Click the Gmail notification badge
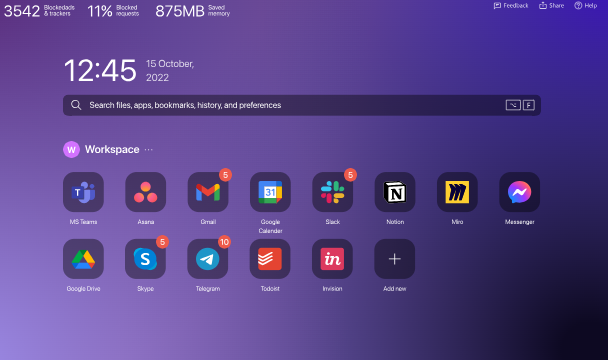Image resolution: width=608 pixels, height=360 pixels. point(225,175)
